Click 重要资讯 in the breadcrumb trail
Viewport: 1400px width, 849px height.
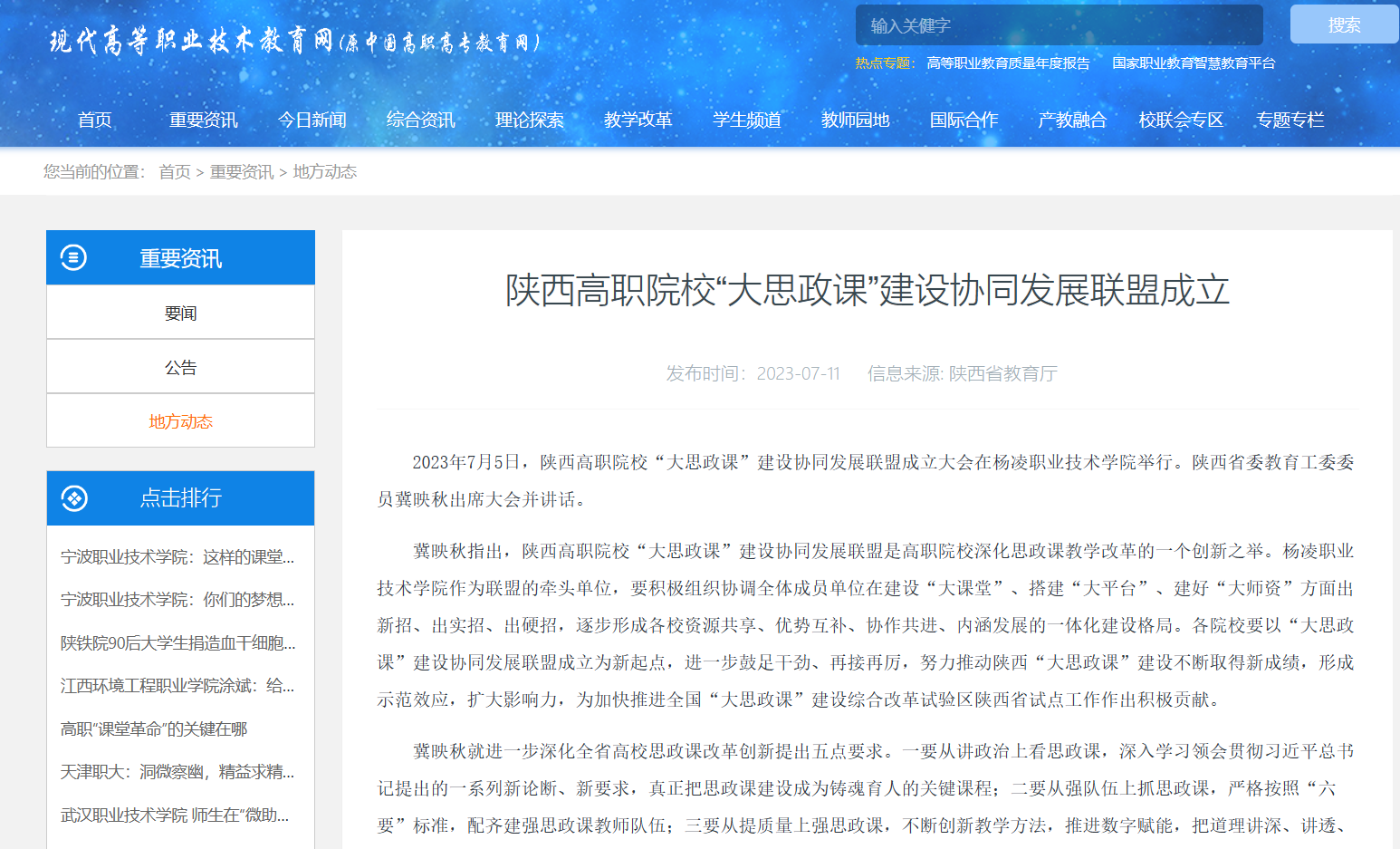click(x=241, y=172)
